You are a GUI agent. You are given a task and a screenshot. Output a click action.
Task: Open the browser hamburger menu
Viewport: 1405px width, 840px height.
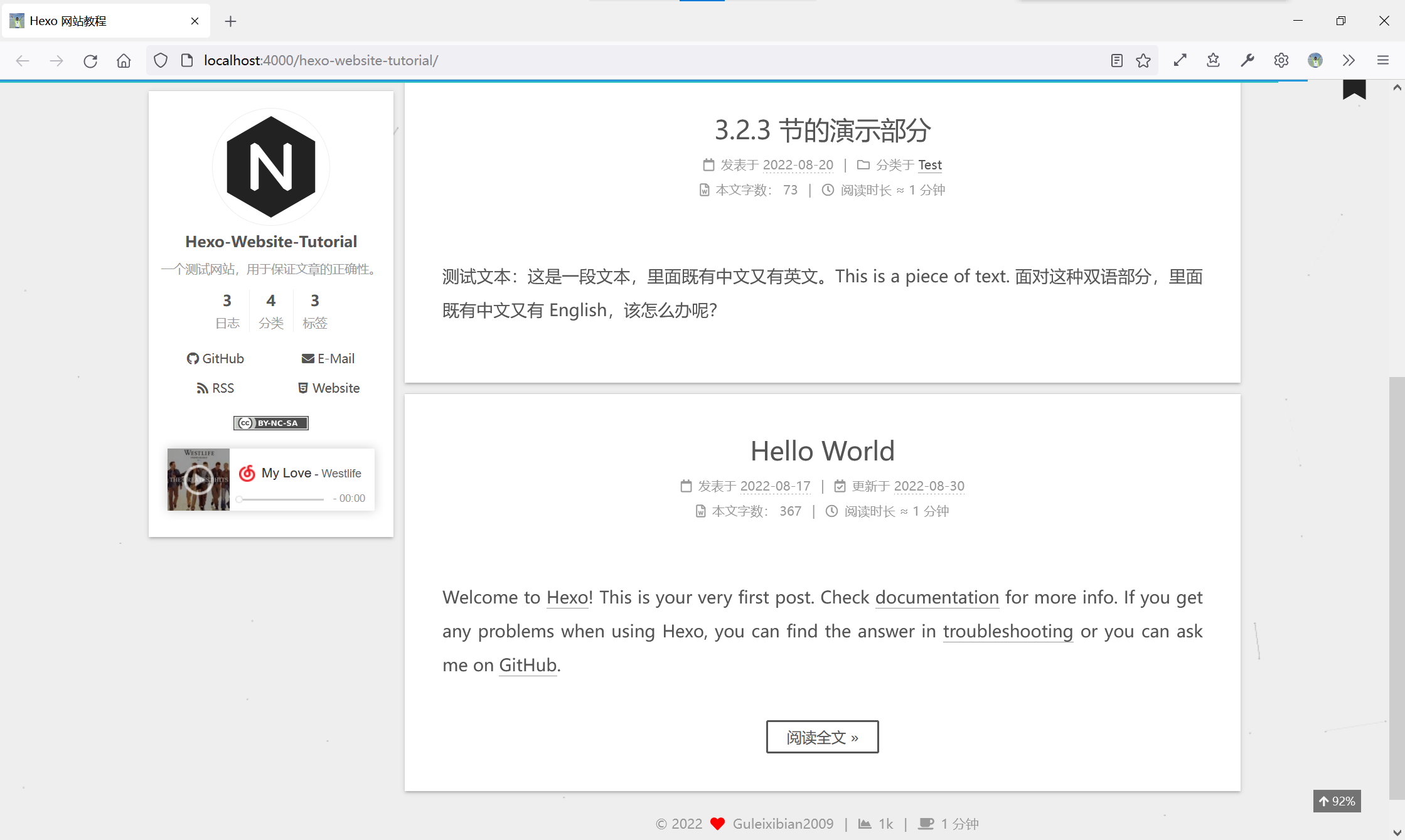(x=1382, y=60)
